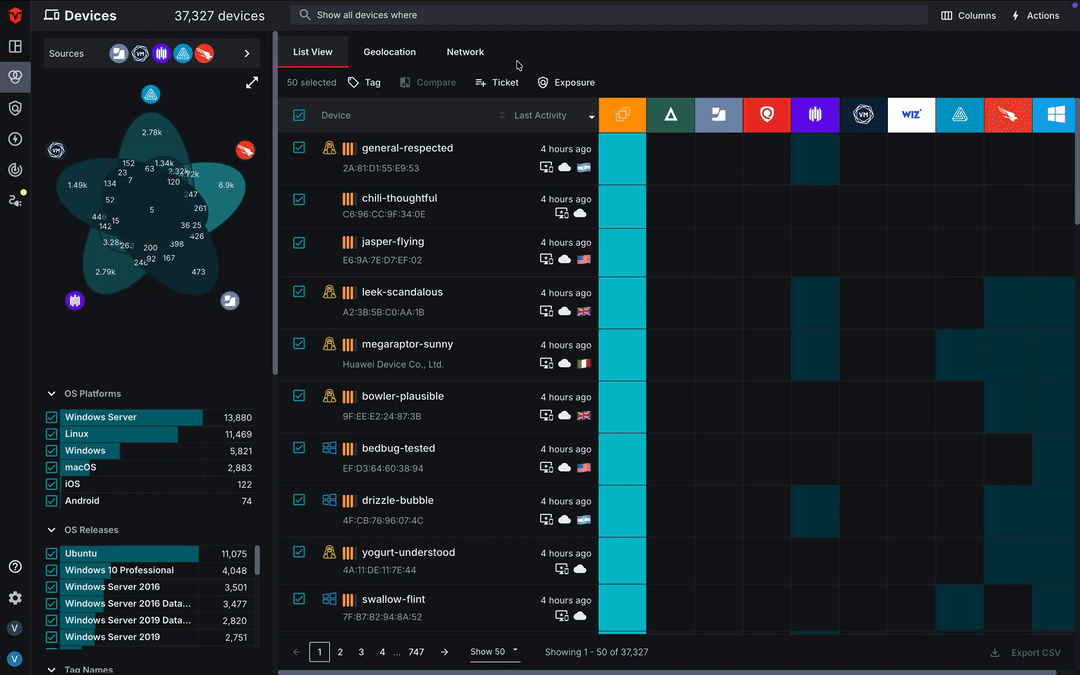The height and width of the screenshot is (675, 1080).
Task: Click the macOS filter bar
Action: [132, 468]
